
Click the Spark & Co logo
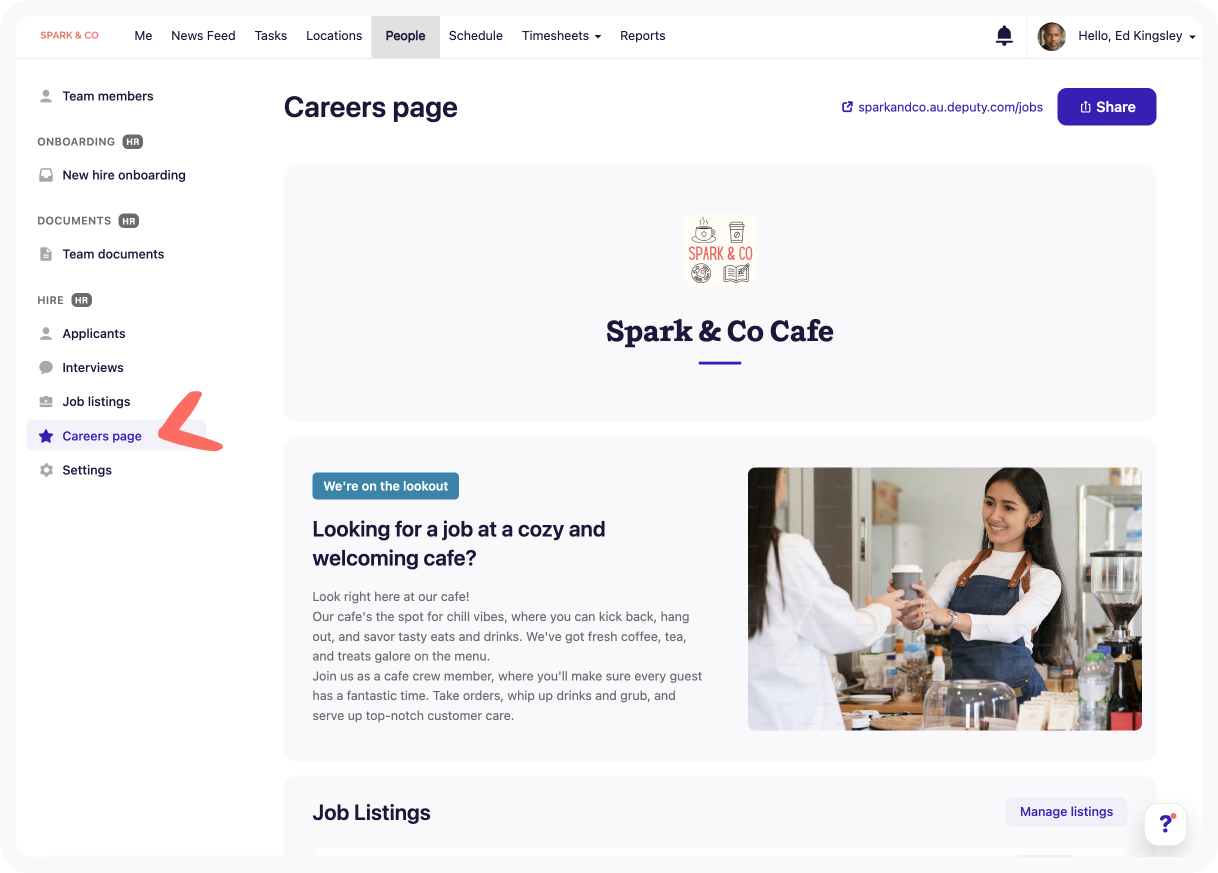click(69, 36)
